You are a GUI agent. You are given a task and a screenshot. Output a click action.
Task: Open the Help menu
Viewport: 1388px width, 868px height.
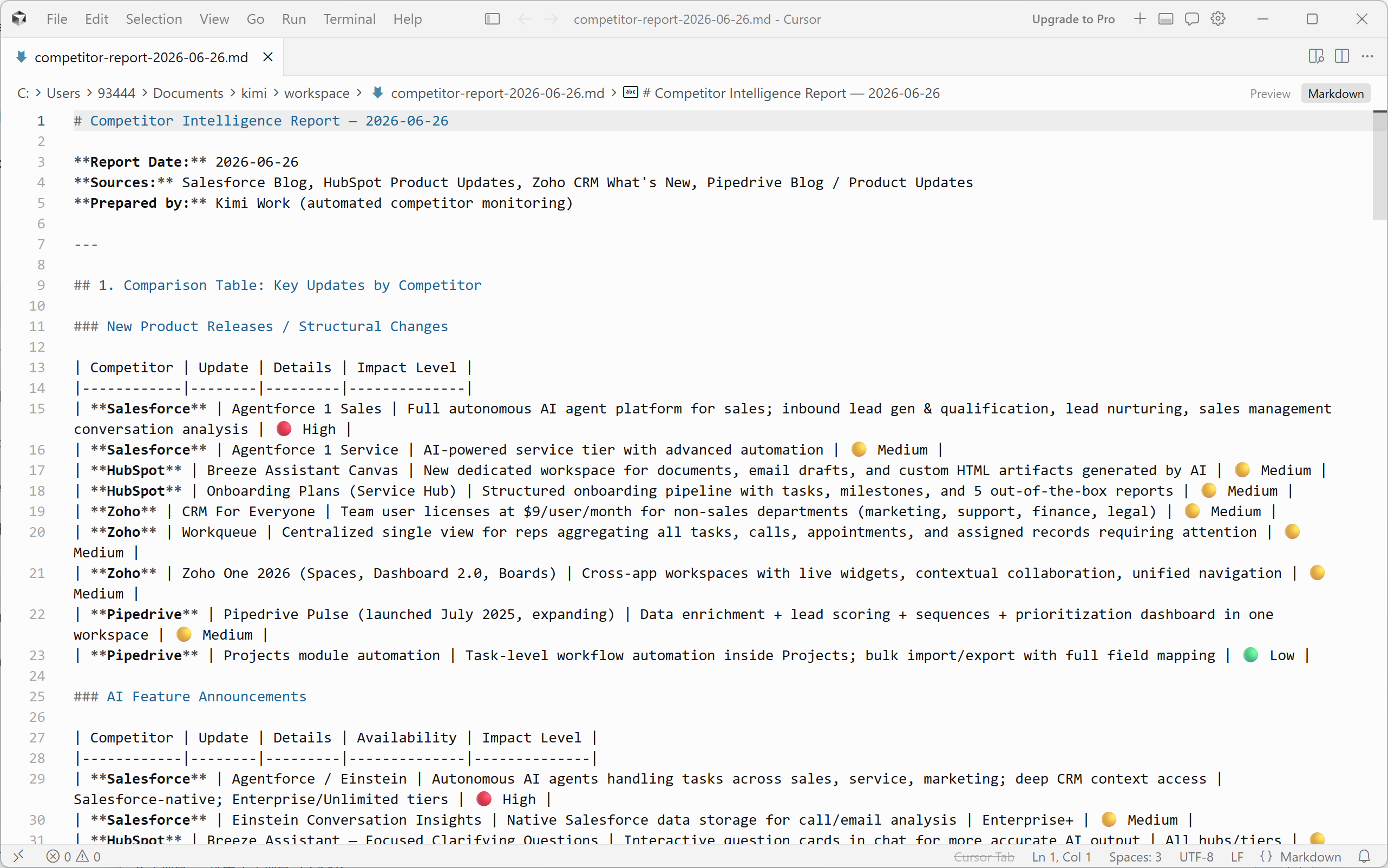click(x=407, y=19)
